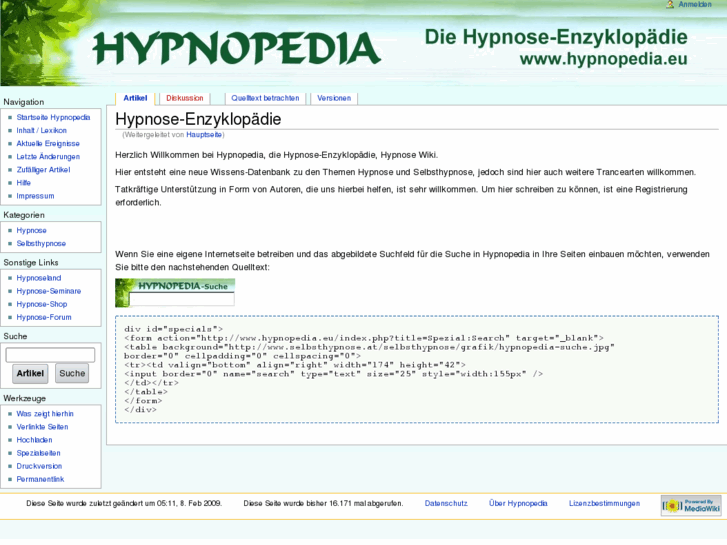
Task: Visit the Hypnose-Shop link
Action: 42,304
